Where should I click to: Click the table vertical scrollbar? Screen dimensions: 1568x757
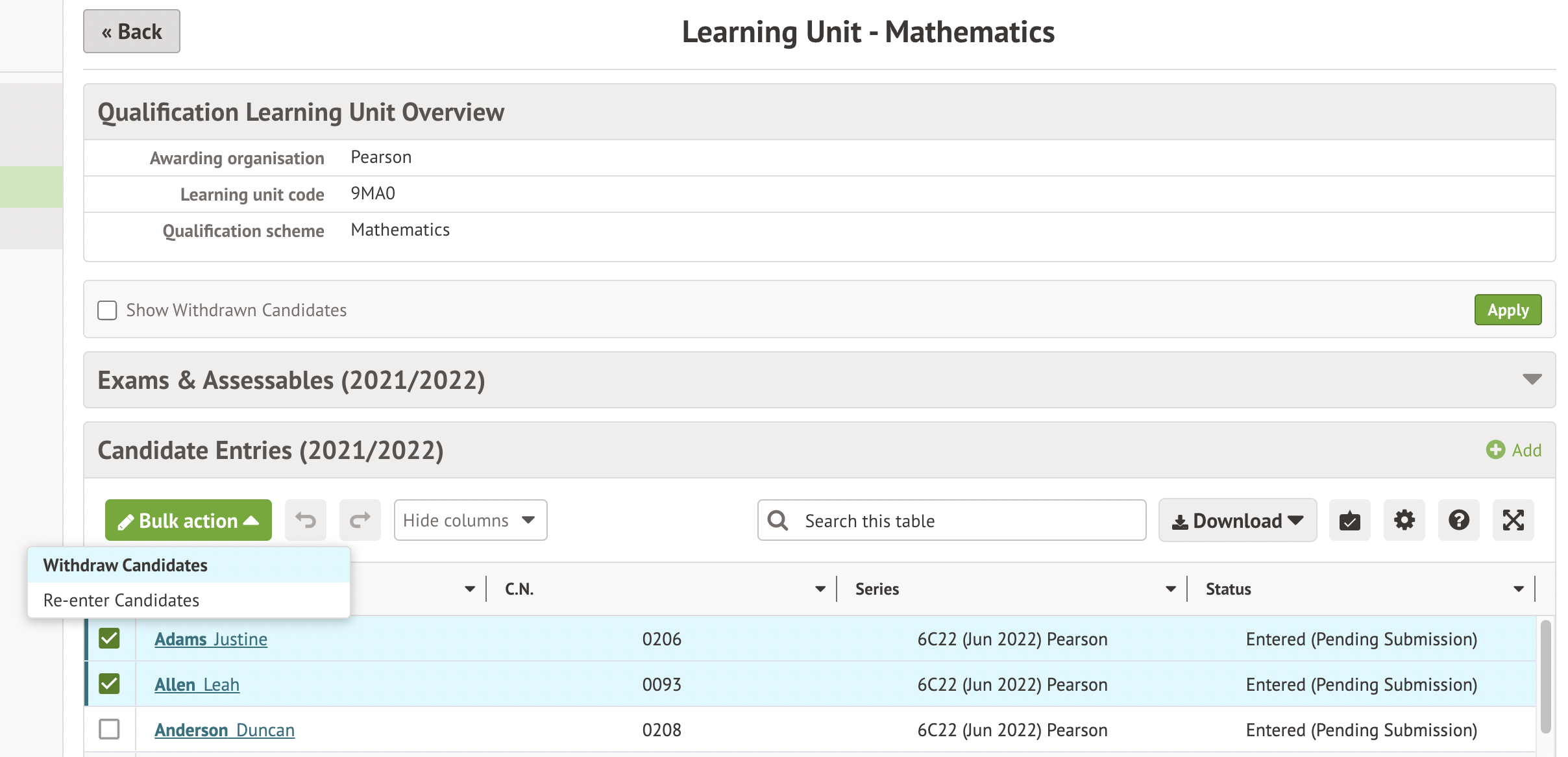point(1545,675)
